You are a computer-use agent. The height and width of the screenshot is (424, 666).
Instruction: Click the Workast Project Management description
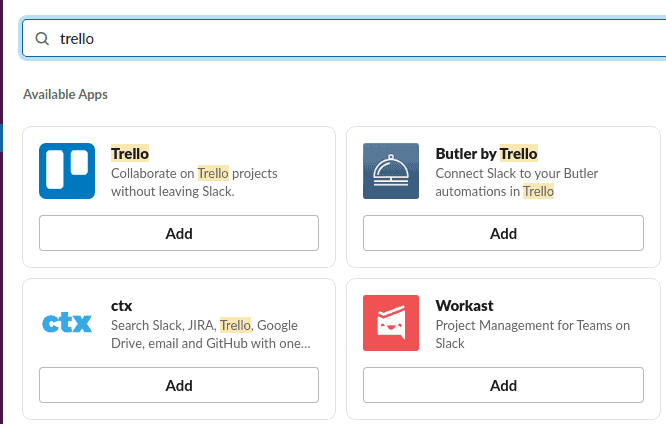533,334
